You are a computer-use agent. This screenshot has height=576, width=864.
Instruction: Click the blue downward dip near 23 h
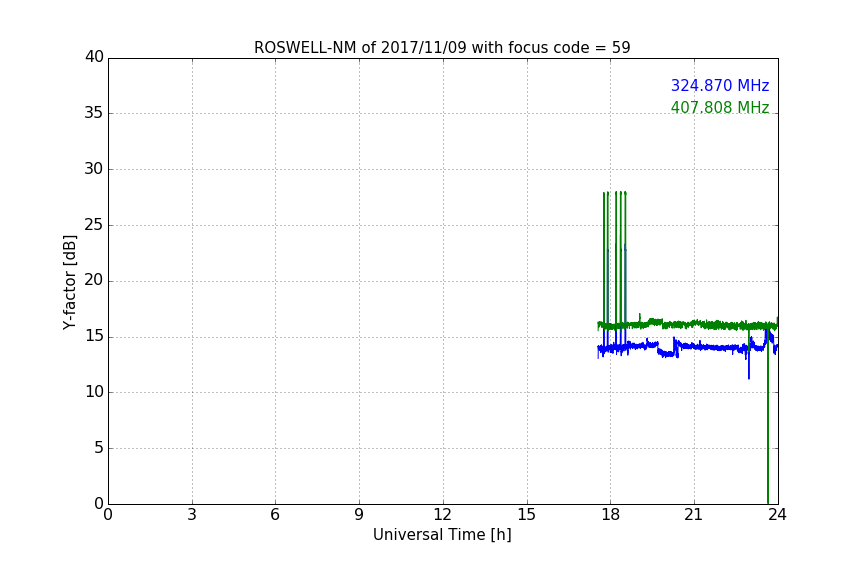pyautogui.click(x=748, y=364)
